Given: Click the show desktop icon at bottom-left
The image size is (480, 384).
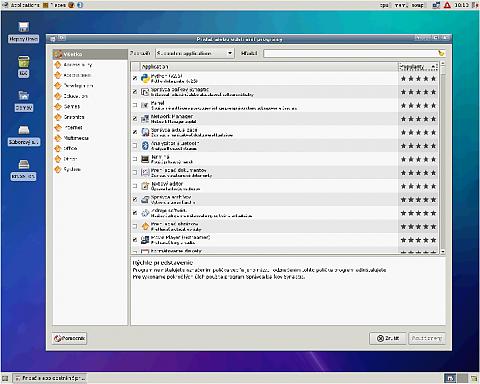Looking at the screenshot, I should (5, 378).
